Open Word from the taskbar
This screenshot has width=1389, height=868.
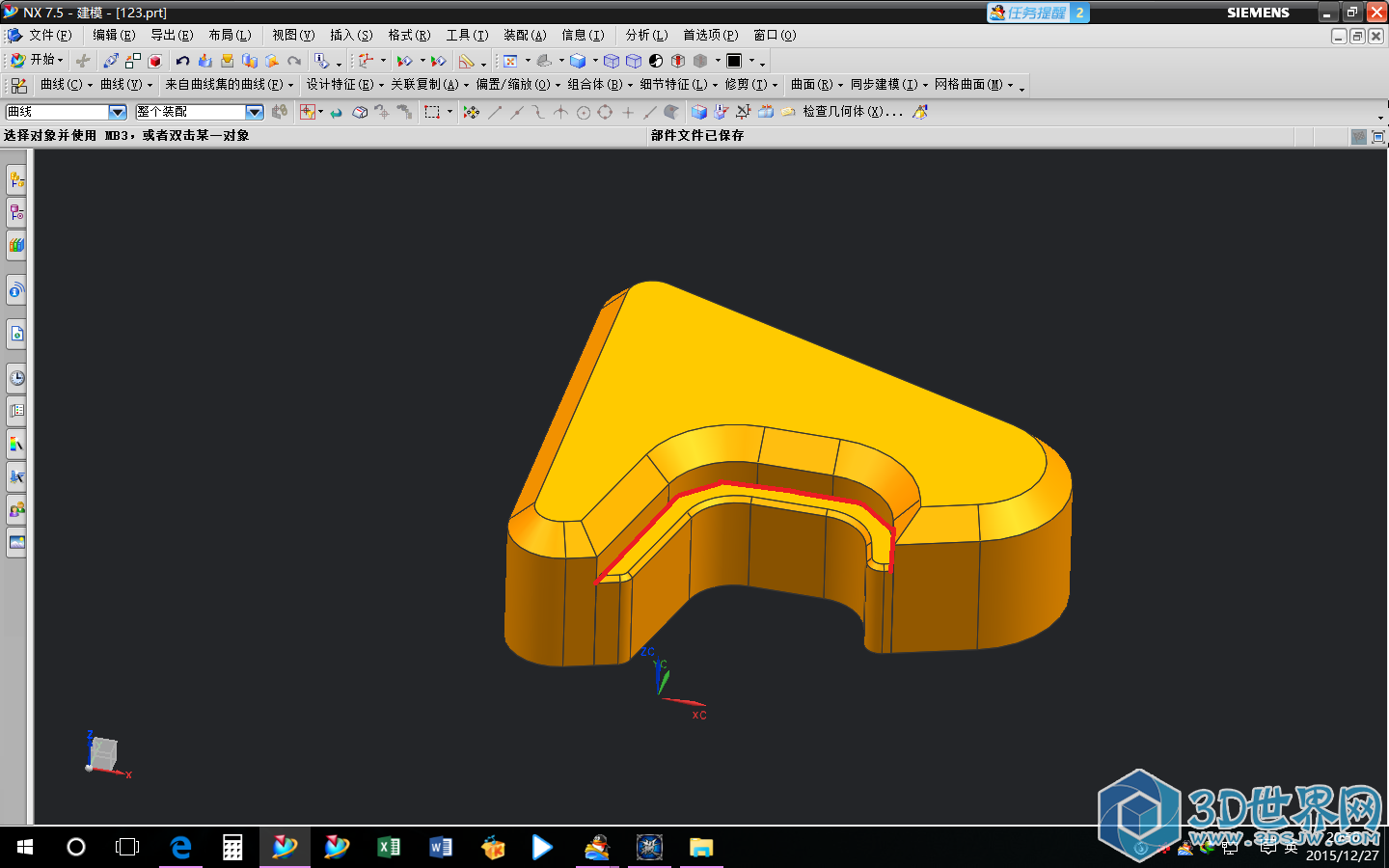(441, 847)
